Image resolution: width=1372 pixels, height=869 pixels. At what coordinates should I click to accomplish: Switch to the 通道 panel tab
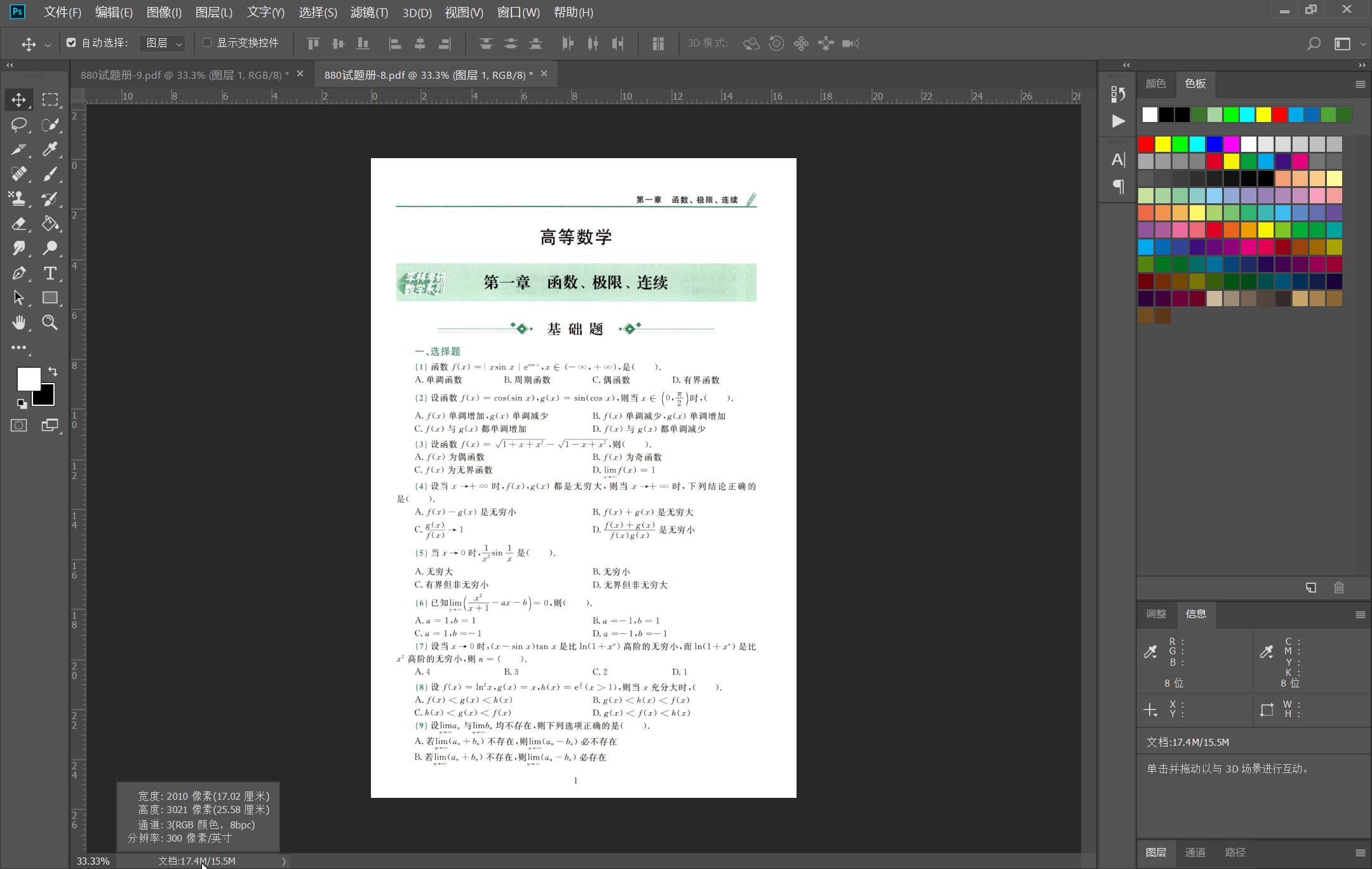[x=1195, y=852]
